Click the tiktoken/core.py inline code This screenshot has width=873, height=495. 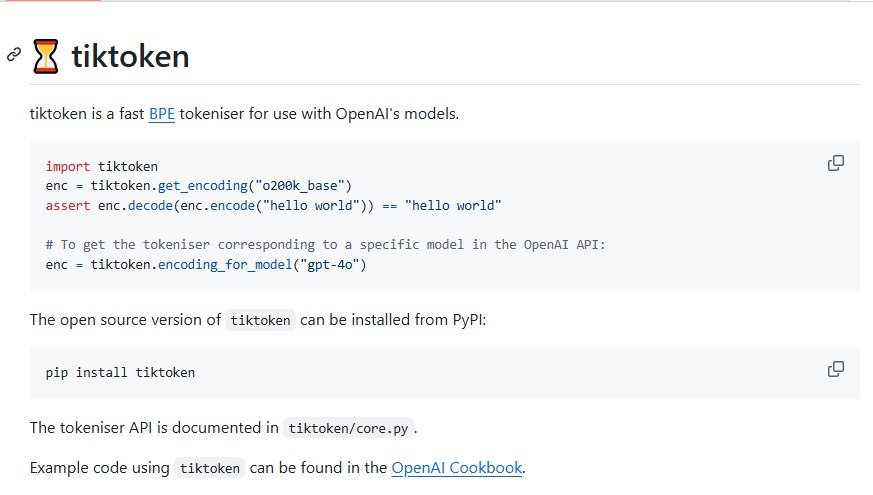[x=348, y=429]
